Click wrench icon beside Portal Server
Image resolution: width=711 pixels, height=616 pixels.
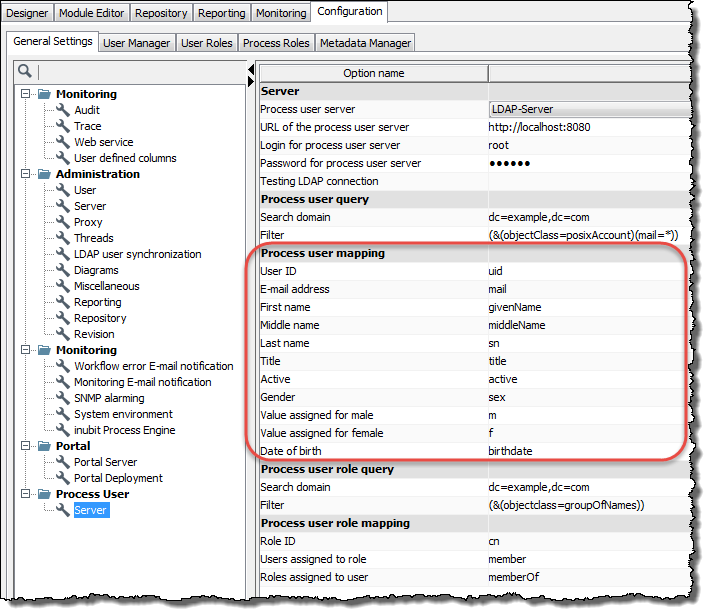pos(63,462)
